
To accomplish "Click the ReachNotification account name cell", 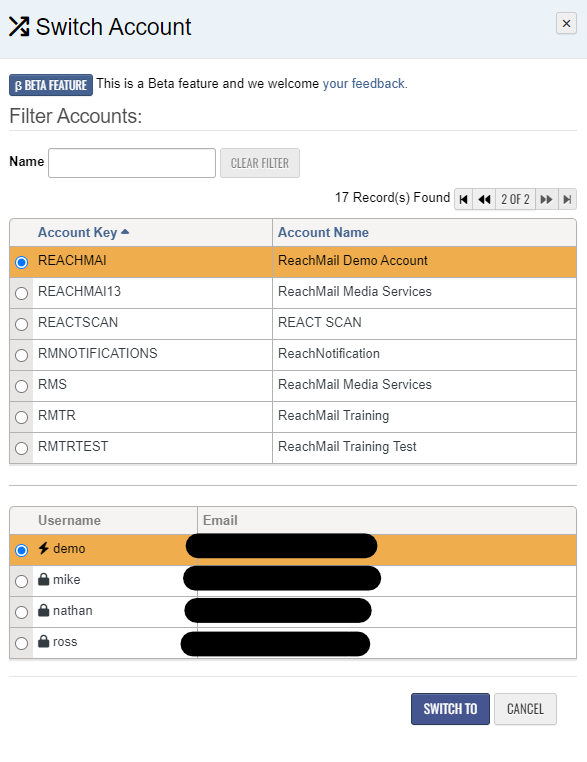I will click(424, 355).
